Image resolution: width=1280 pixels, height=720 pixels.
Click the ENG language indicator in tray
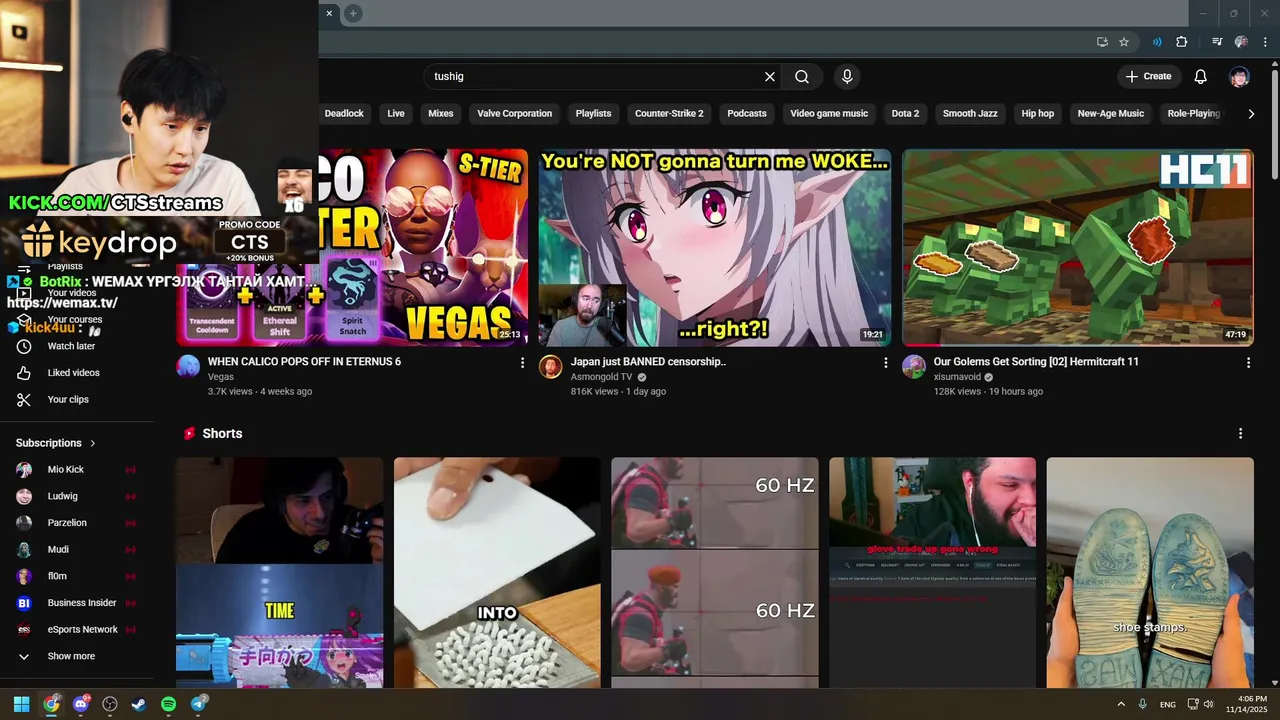1167,705
